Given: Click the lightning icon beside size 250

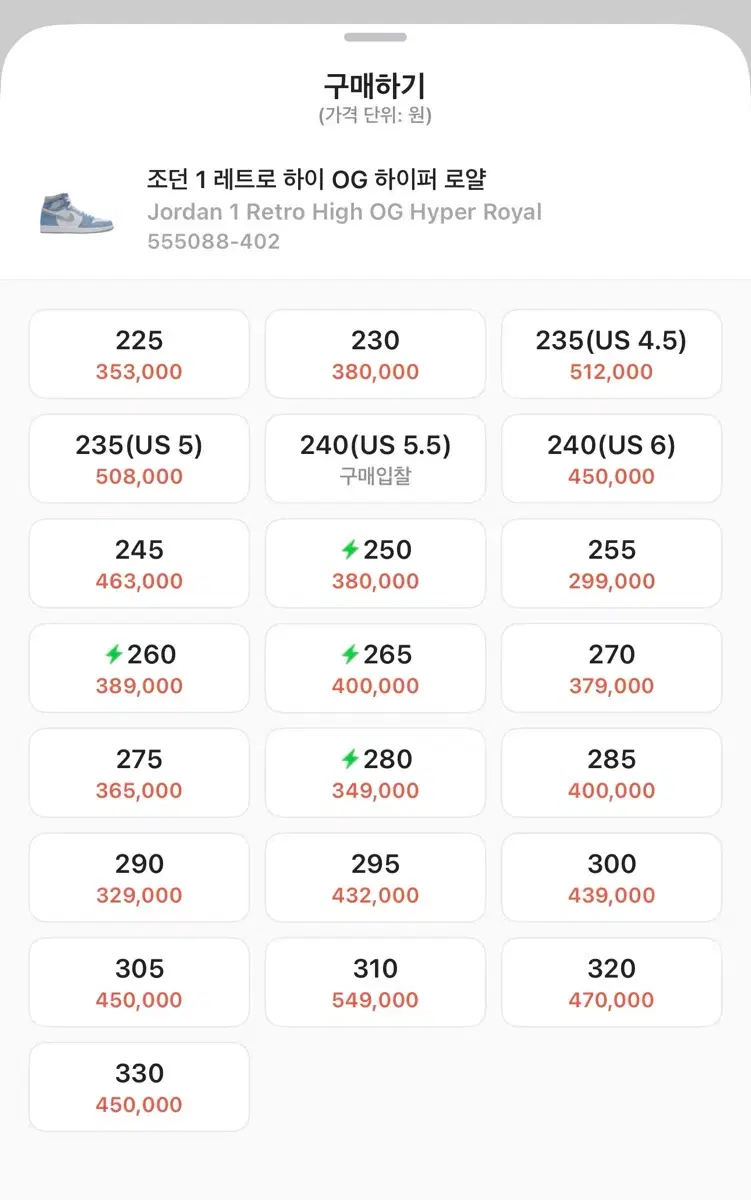Looking at the screenshot, I should [350, 550].
